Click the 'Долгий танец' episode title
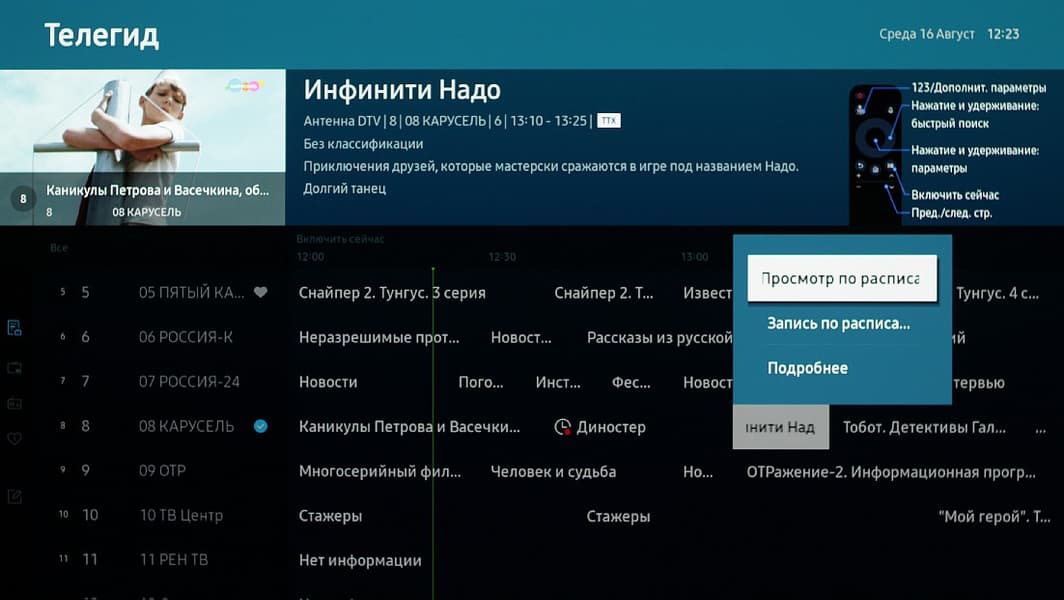 [x=345, y=189]
